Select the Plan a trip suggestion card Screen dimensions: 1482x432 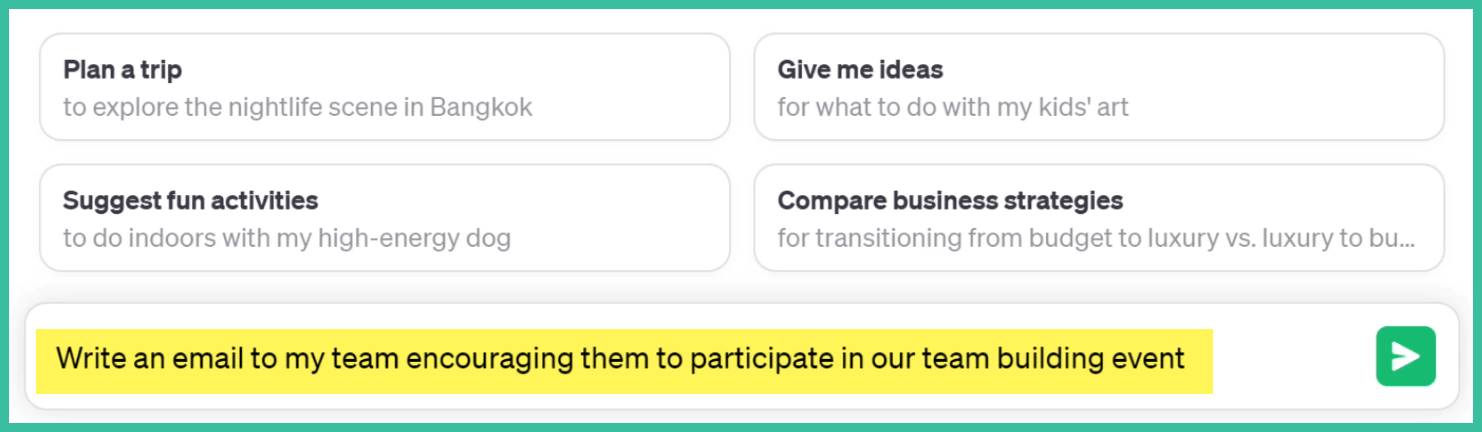(384, 87)
